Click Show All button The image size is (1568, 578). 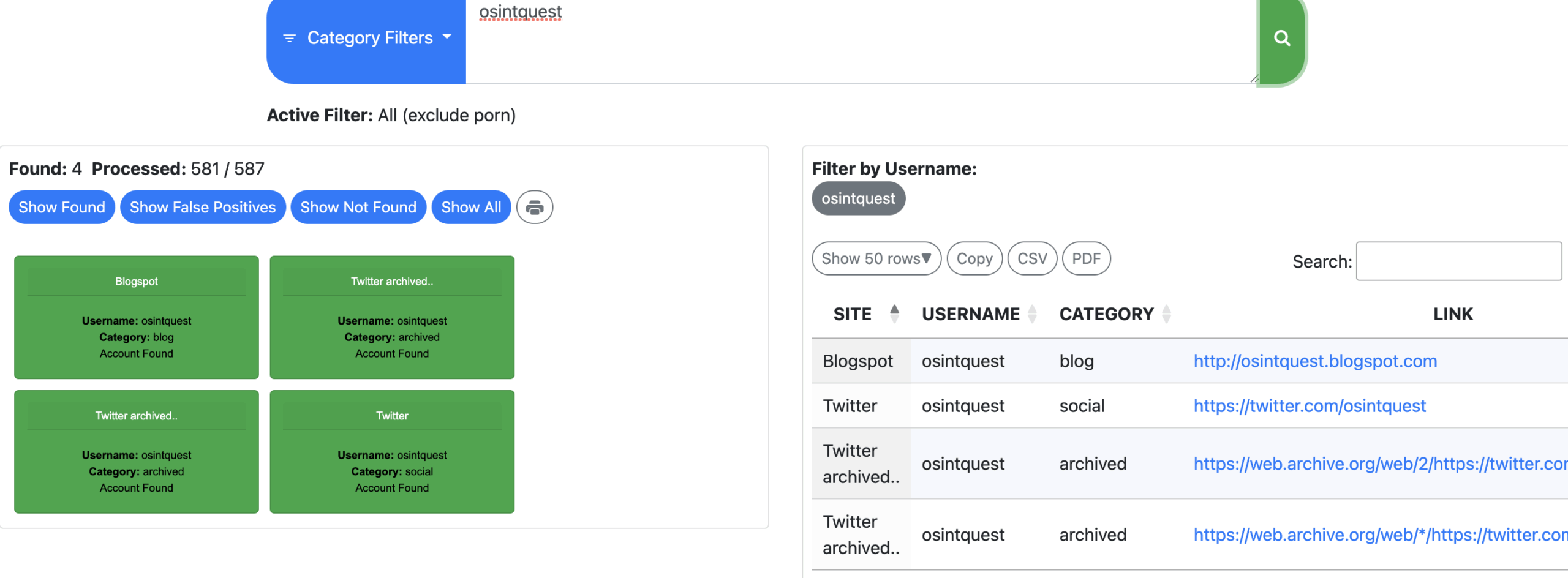pyautogui.click(x=471, y=208)
